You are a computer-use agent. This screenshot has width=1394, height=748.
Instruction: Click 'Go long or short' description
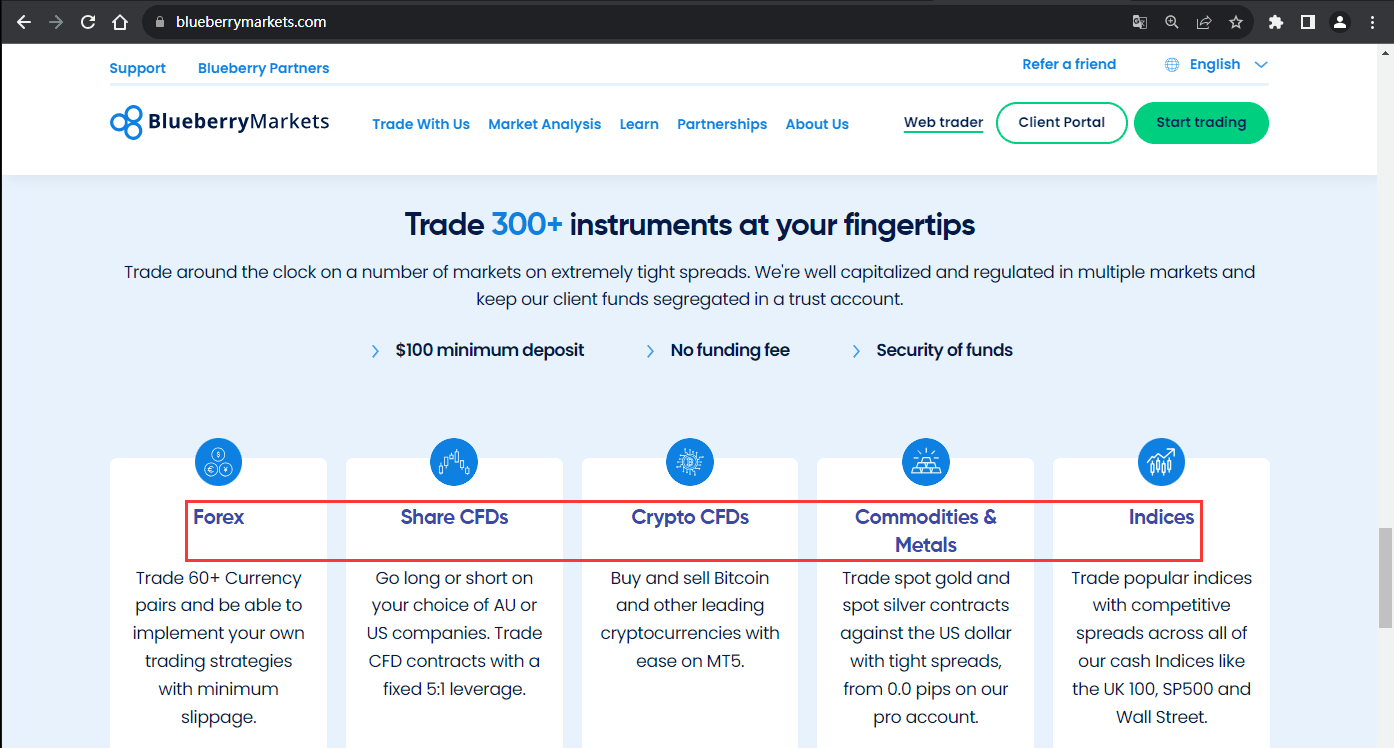454,633
